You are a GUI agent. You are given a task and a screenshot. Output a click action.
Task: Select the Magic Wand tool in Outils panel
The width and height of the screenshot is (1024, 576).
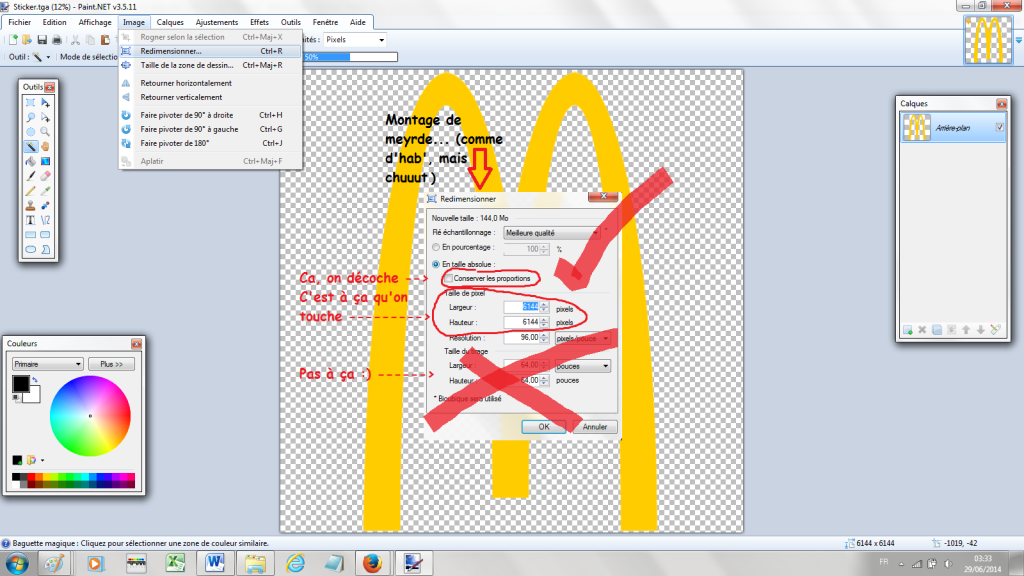click(x=31, y=146)
